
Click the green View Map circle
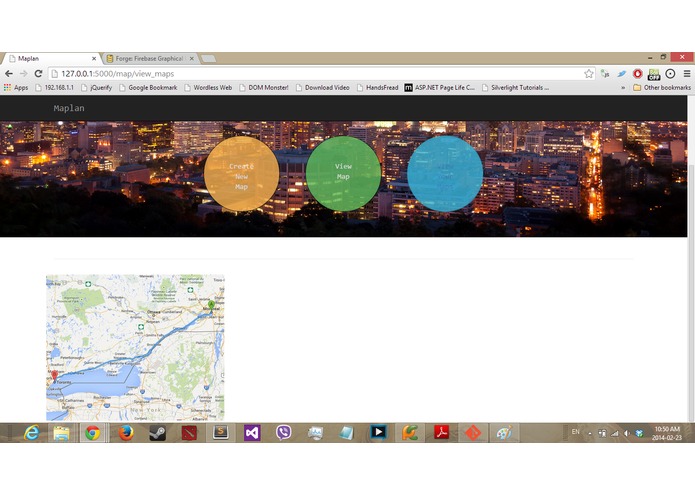pos(343,173)
